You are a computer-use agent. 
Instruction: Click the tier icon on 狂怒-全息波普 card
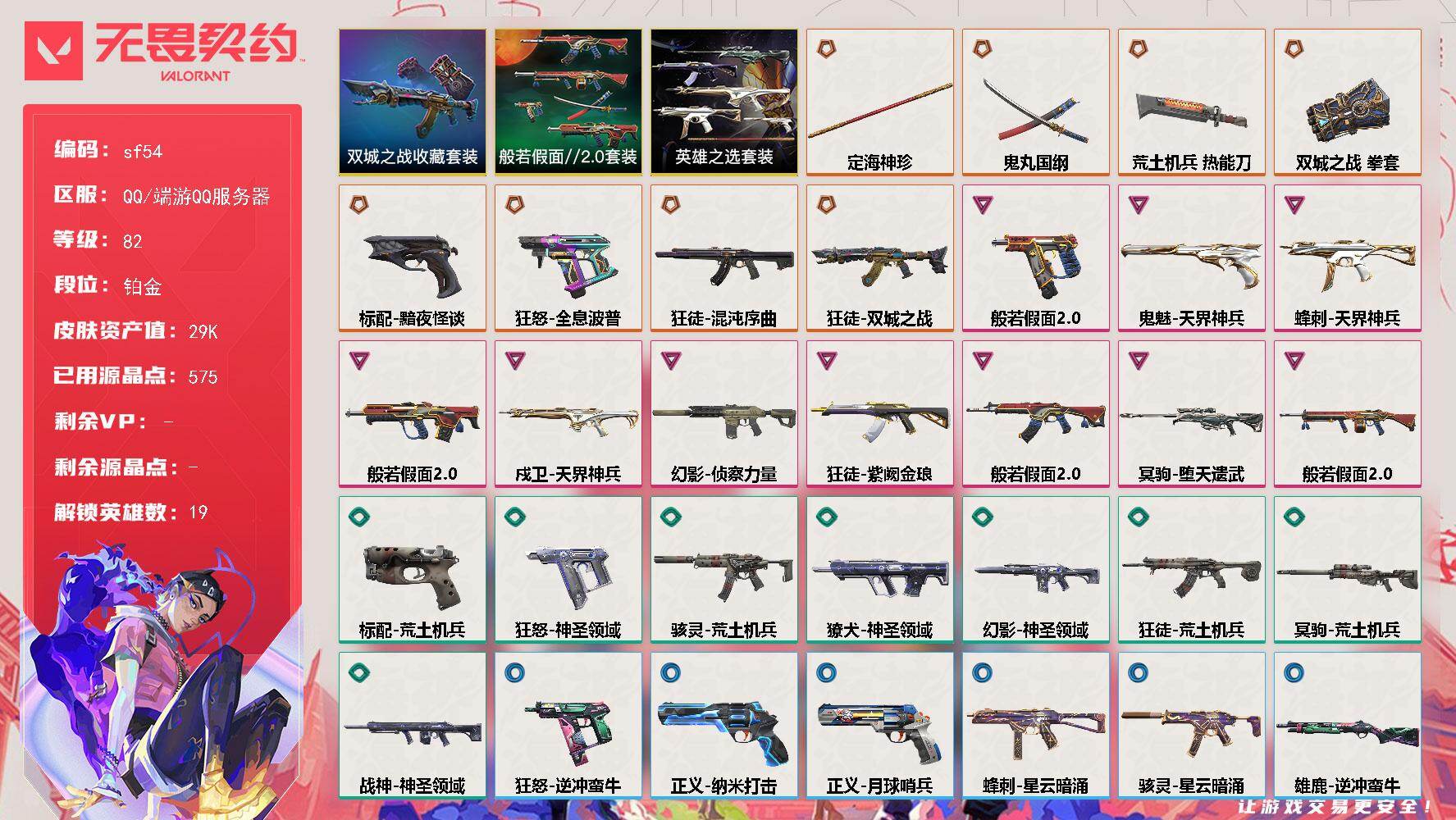515,206
